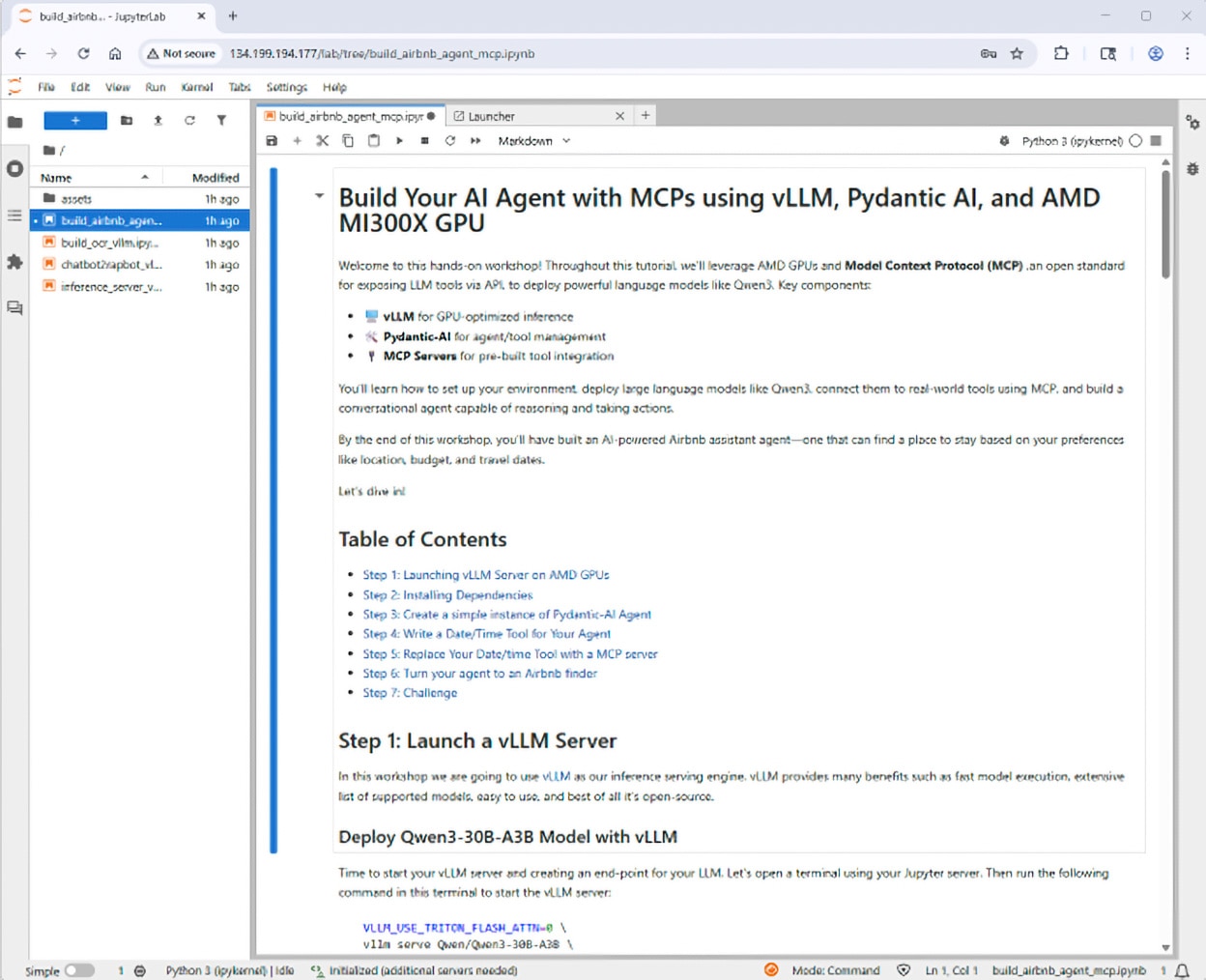Collapse the main heading section arrow

click(319, 196)
